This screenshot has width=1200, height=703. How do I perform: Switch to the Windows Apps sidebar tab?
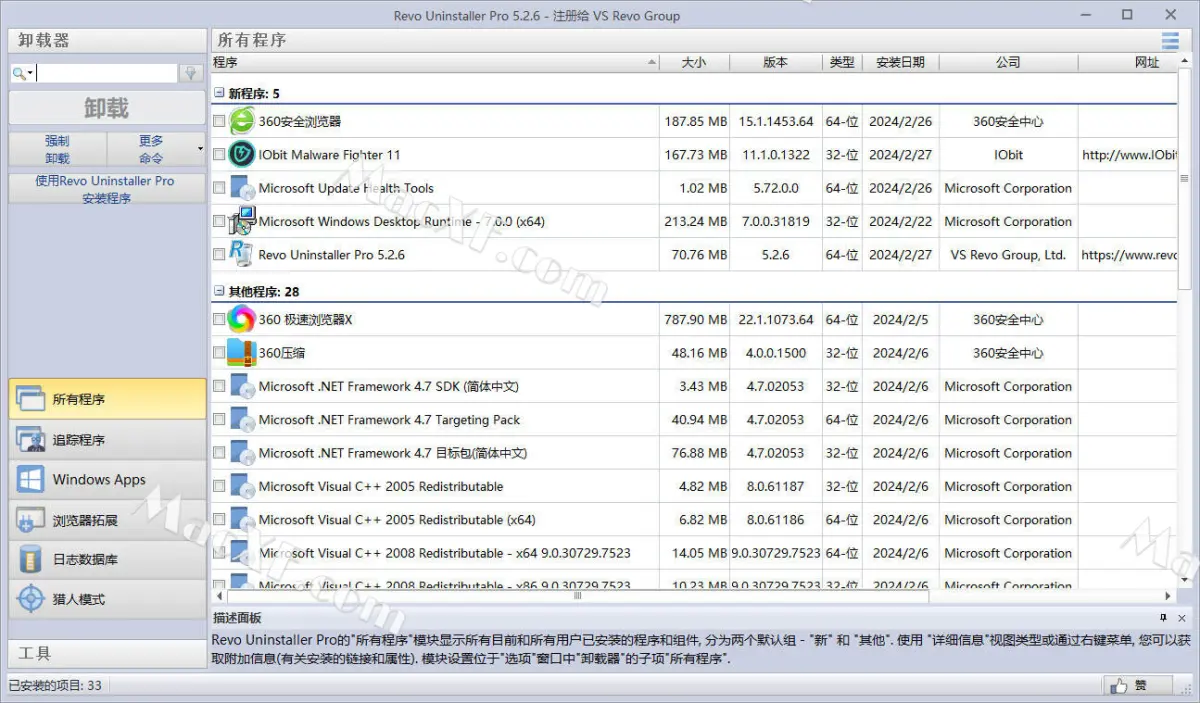pyautogui.click(x=107, y=479)
